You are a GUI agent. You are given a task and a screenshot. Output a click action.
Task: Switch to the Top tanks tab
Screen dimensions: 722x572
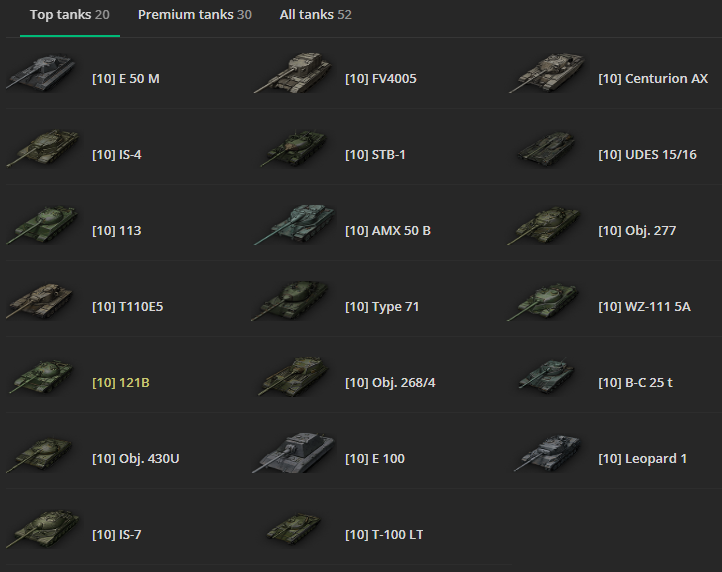pos(70,15)
